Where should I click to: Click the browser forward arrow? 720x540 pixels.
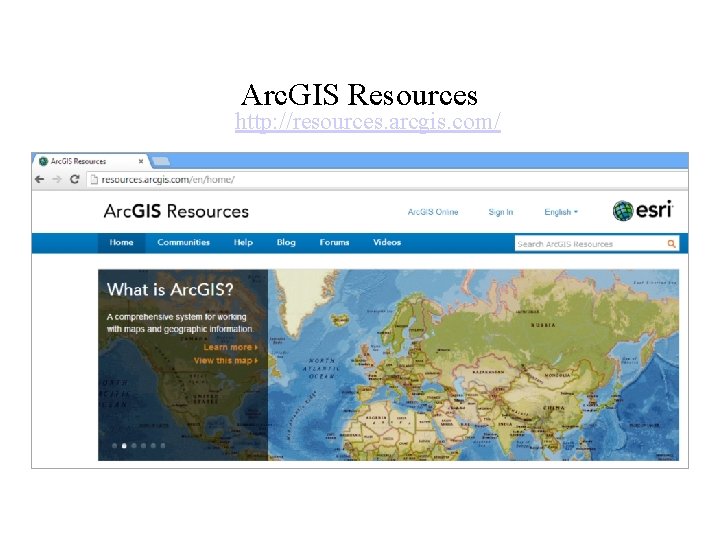pyautogui.click(x=57, y=180)
